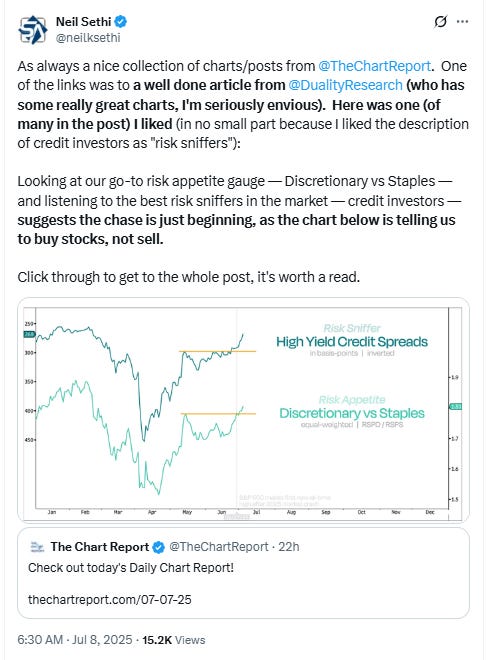This screenshot has height=660, width=491.
Task: Click the @neilksethi handle
Action: (x=88, y=38)
